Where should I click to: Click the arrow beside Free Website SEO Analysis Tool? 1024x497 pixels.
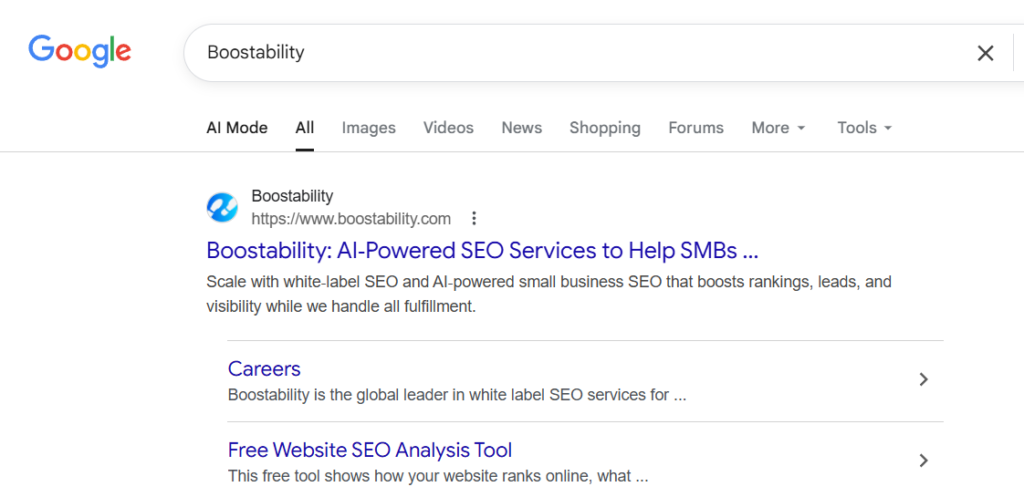click(x=924, y=460)
